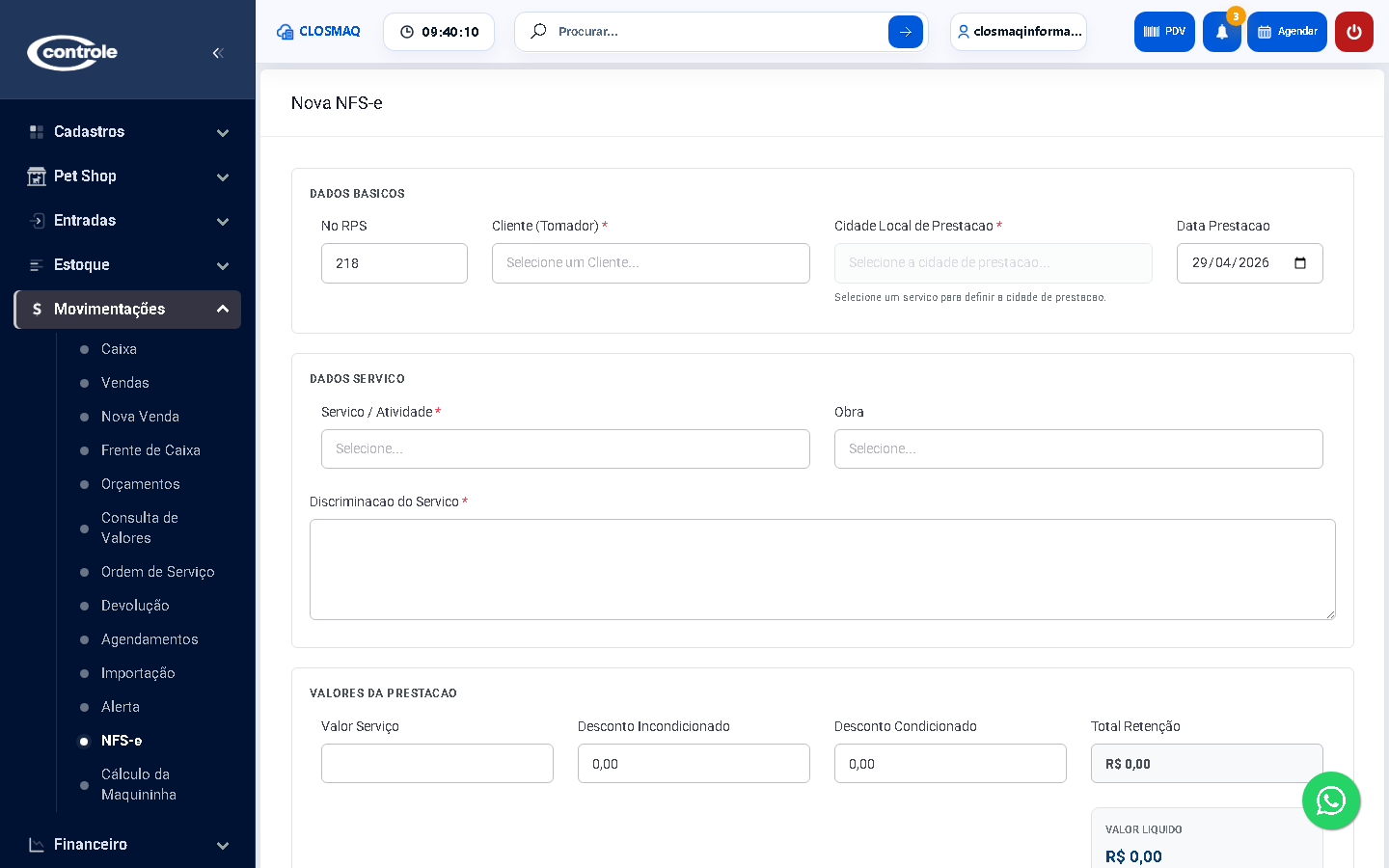Screen dimensions: 1389x868
Task: Expand the Estoque menu
Action: (127, 265)
